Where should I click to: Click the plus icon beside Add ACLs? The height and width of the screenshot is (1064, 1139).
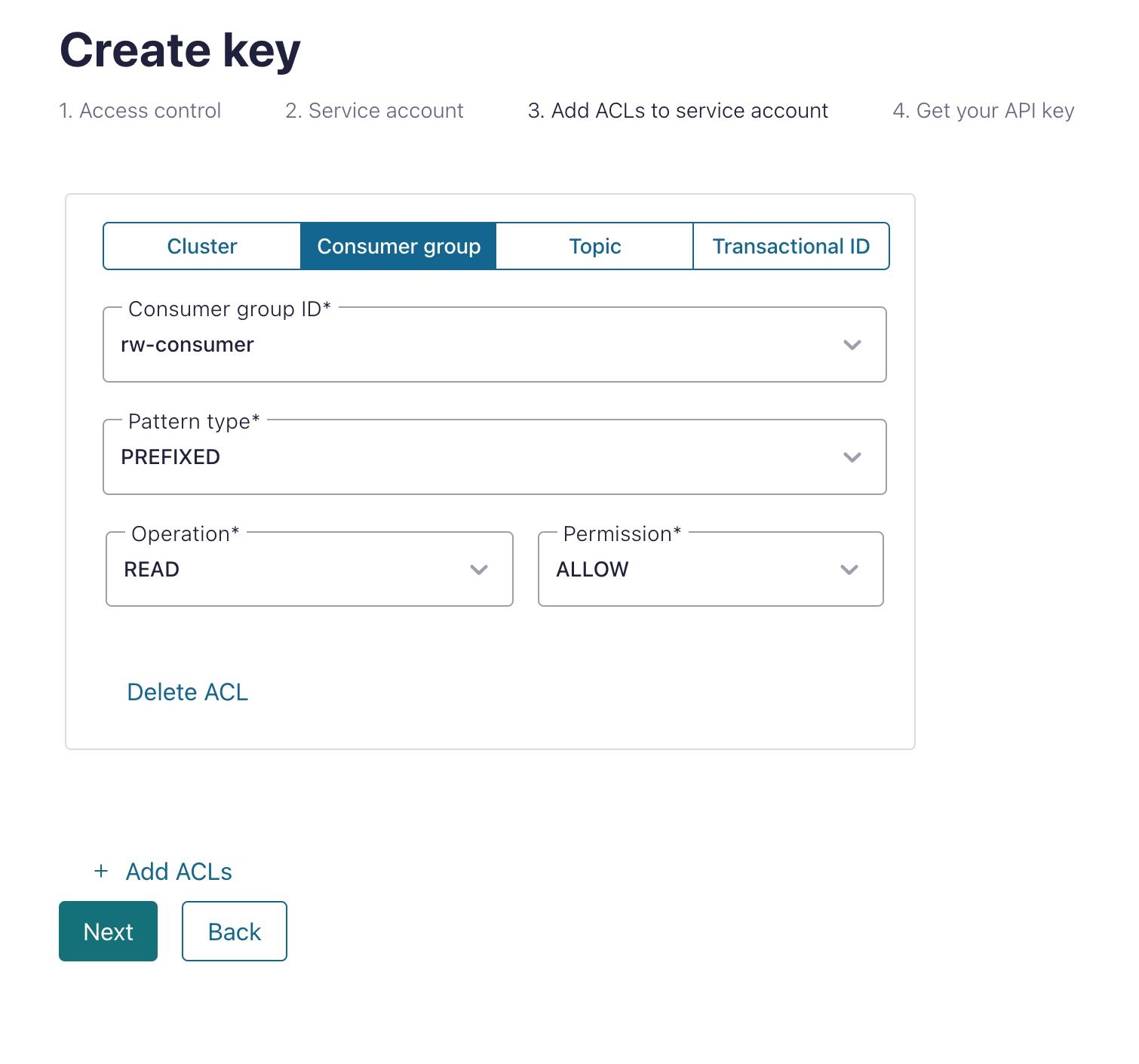[101, 872]
